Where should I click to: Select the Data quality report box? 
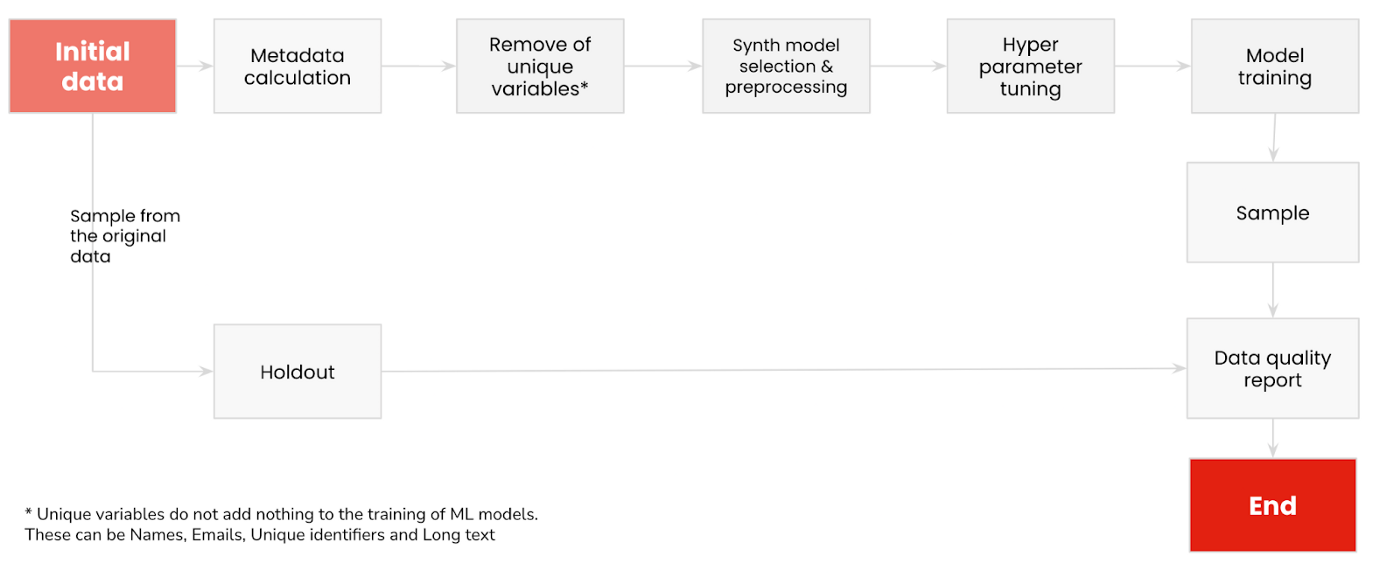point(1273,369)
